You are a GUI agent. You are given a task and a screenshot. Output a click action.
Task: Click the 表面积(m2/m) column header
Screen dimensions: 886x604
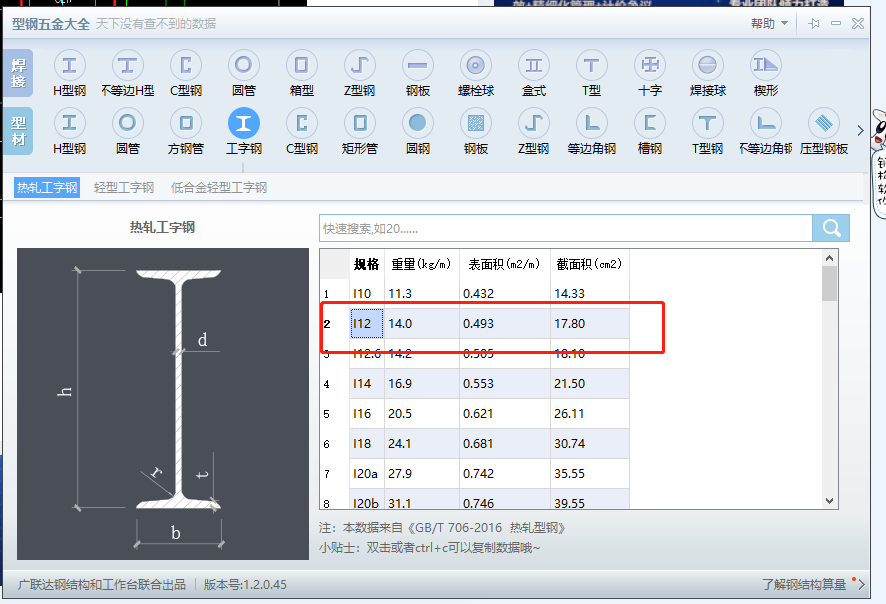pyautogui.click(x=505, y=264)
